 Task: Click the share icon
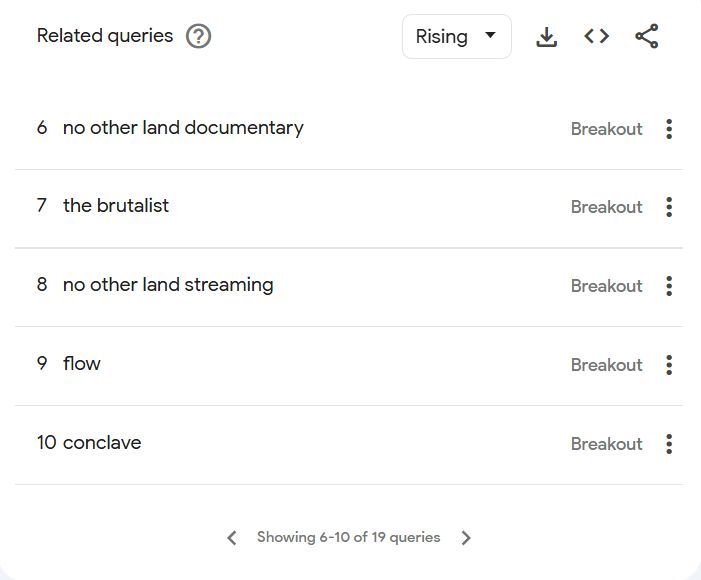click(647, 36)
